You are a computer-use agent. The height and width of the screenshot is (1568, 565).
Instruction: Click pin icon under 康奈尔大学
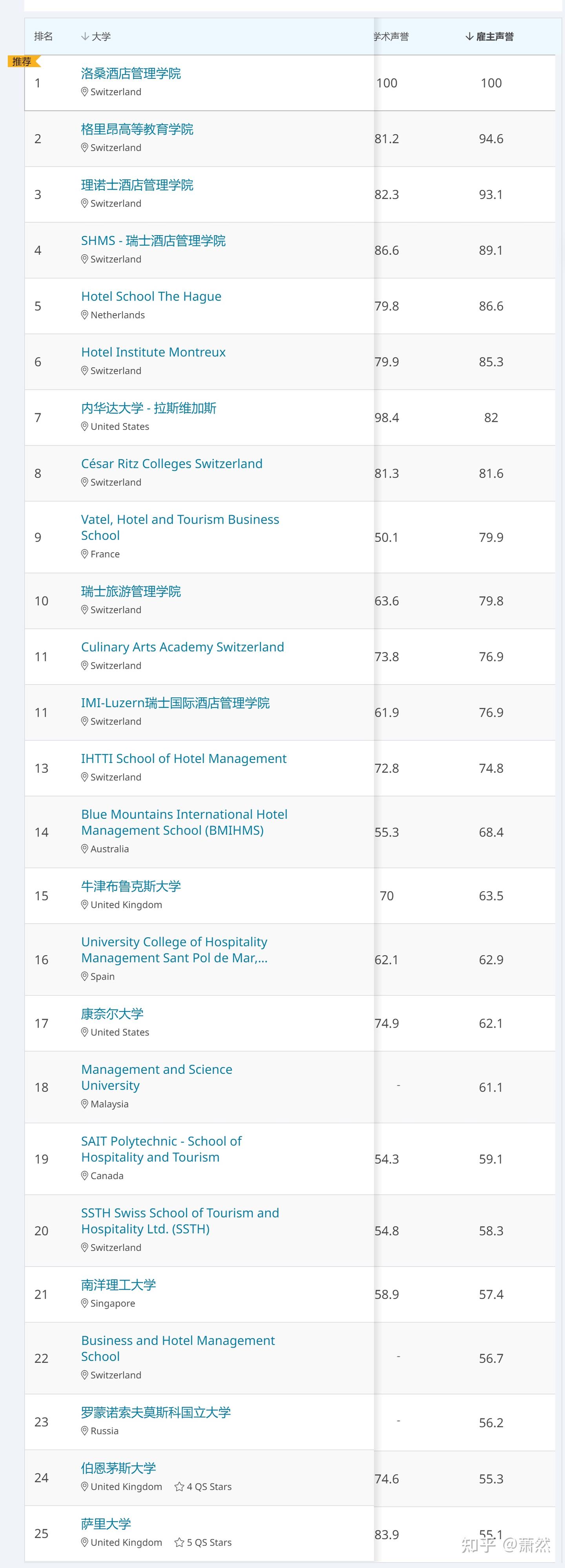click(x=84, y=1032)
